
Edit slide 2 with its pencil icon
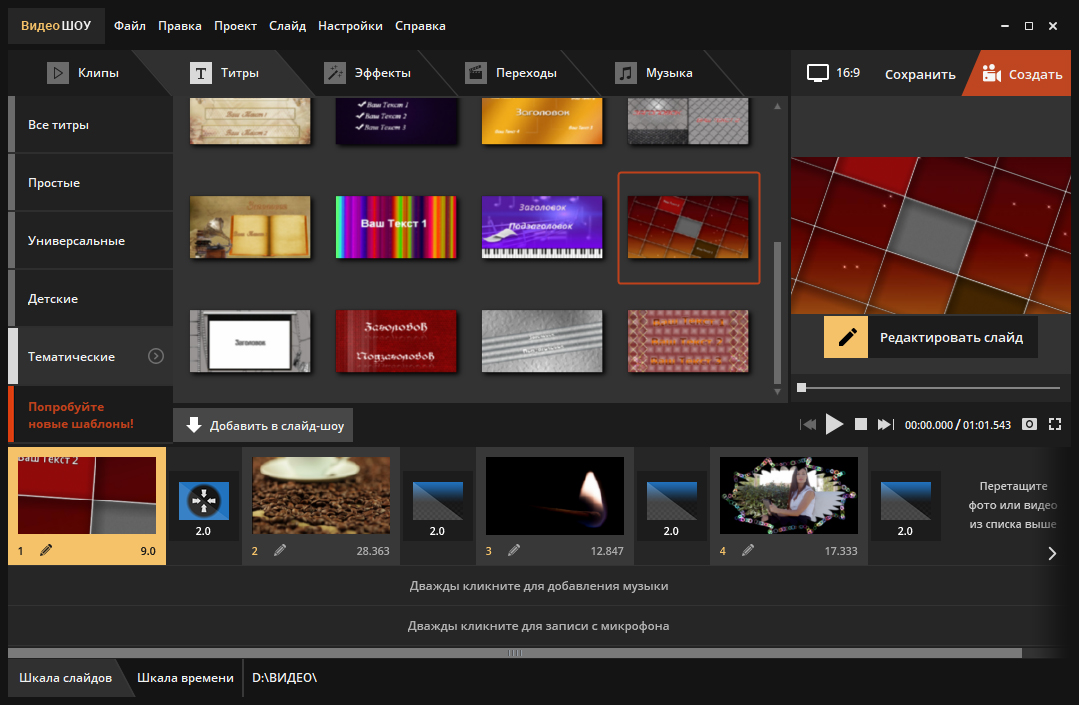(x=279, y=550)
